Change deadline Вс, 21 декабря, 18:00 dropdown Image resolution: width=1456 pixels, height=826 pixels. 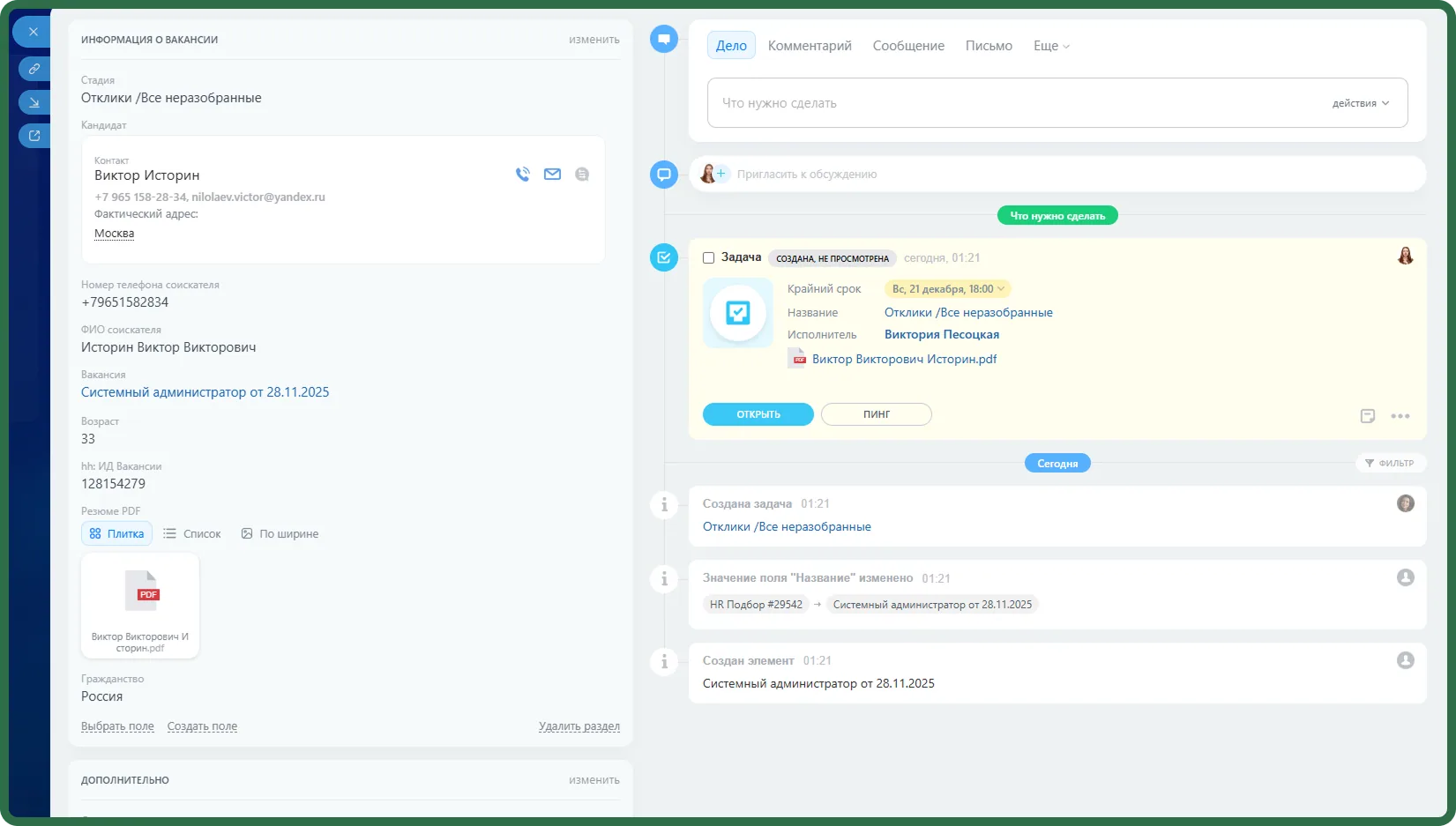coord(948,289)
